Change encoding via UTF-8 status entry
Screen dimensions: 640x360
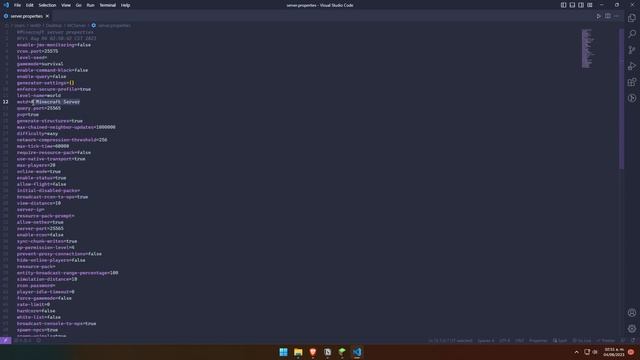tap(504, 340)
